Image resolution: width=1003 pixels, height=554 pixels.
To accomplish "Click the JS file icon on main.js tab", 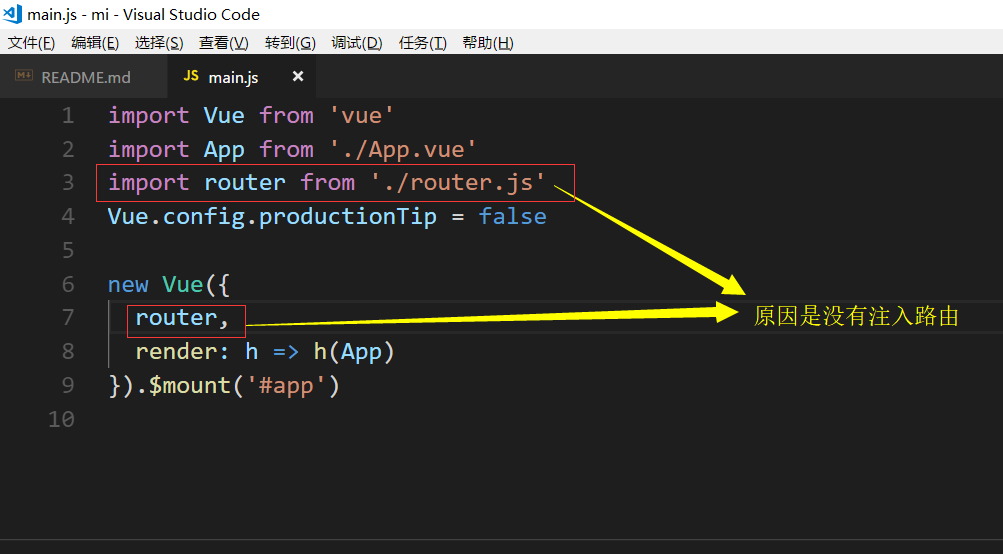I will 191,75.
